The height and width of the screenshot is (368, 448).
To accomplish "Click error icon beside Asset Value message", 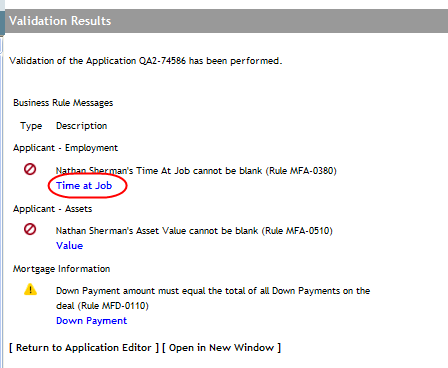I will tap(30, 229).
